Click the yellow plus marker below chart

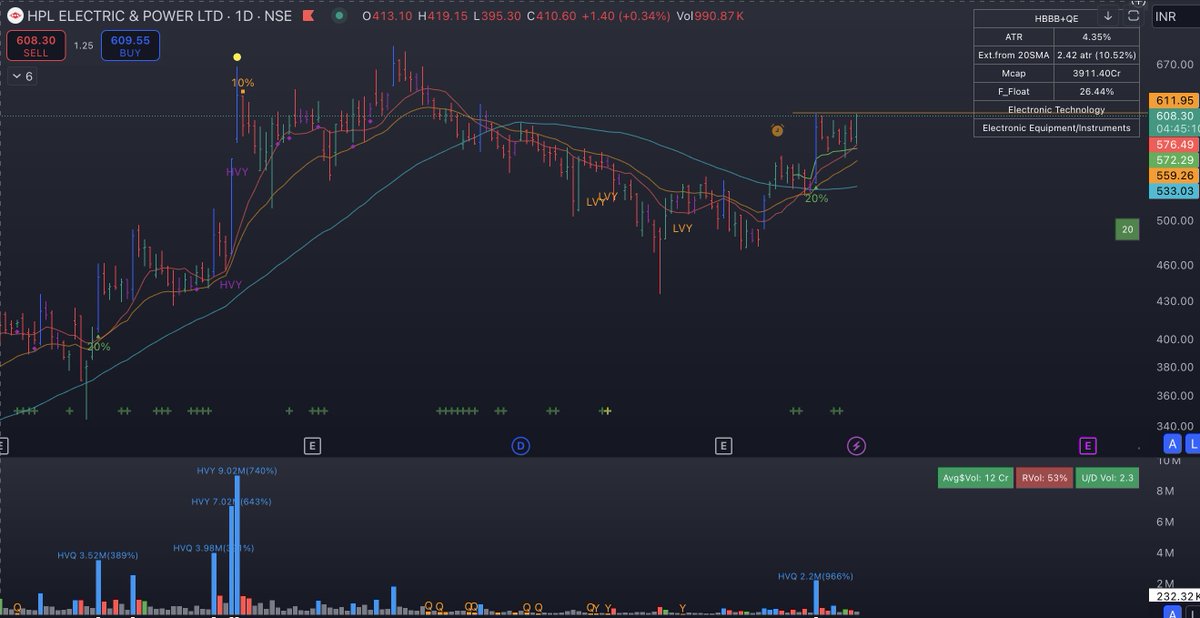click(x=607, y=411)
